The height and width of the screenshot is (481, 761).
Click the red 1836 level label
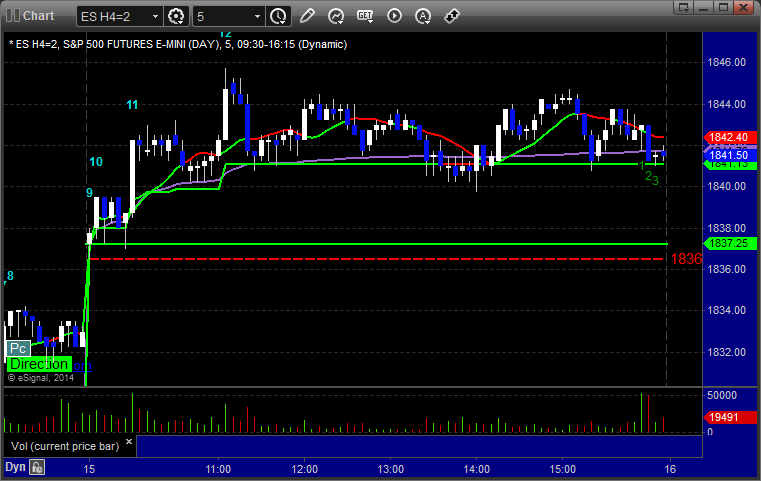coord(686,259)
